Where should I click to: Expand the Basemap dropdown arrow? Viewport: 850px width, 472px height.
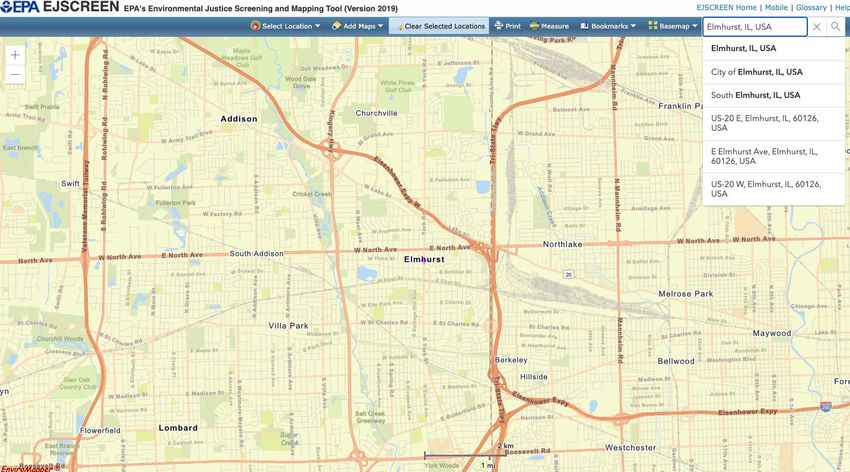coord(695,26)
